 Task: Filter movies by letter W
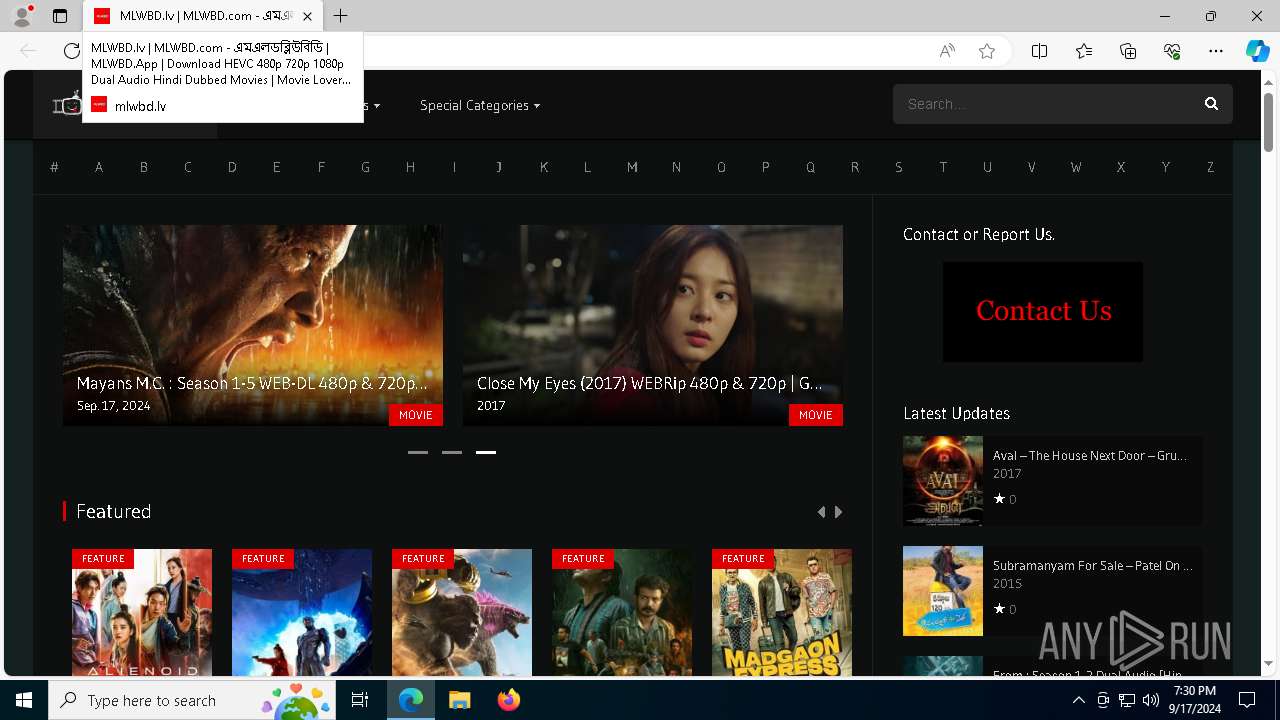(1076, 167)
